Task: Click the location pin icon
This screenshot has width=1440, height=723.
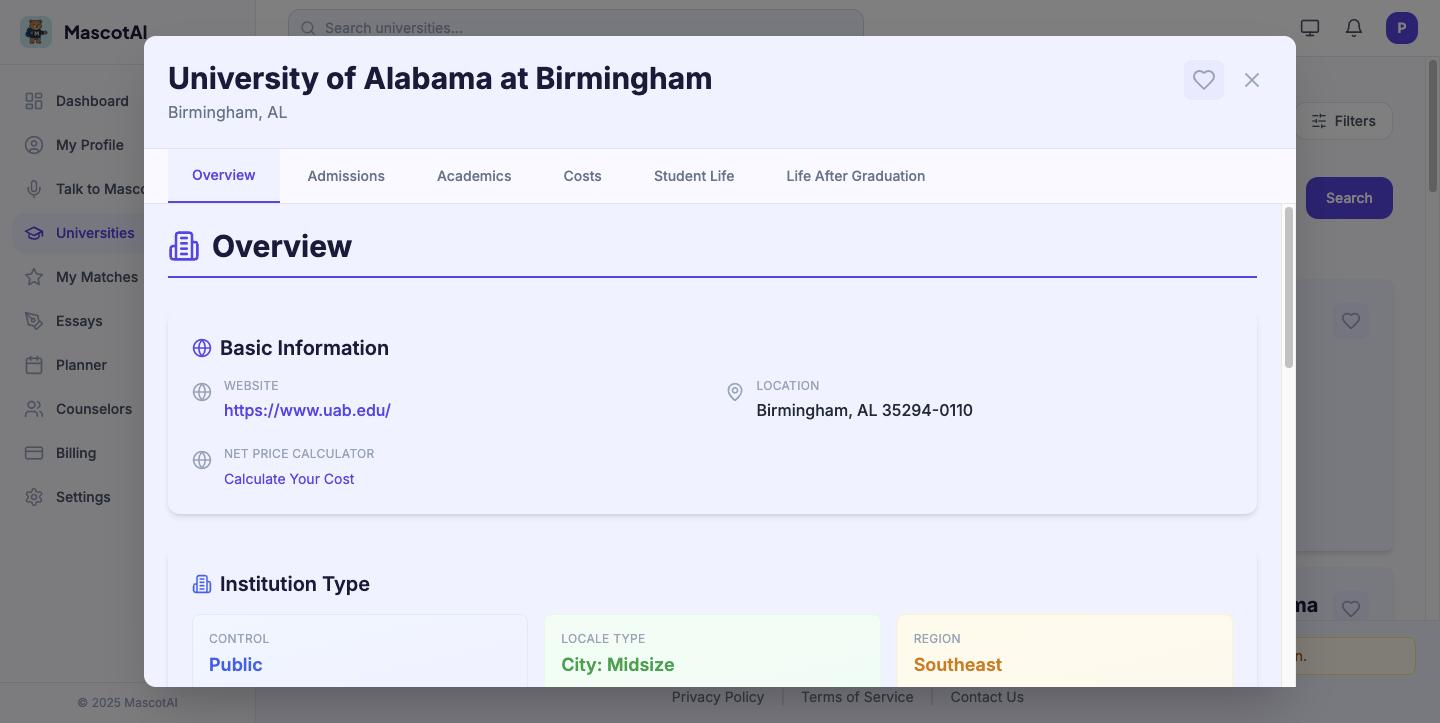Action: pos(734,392)
